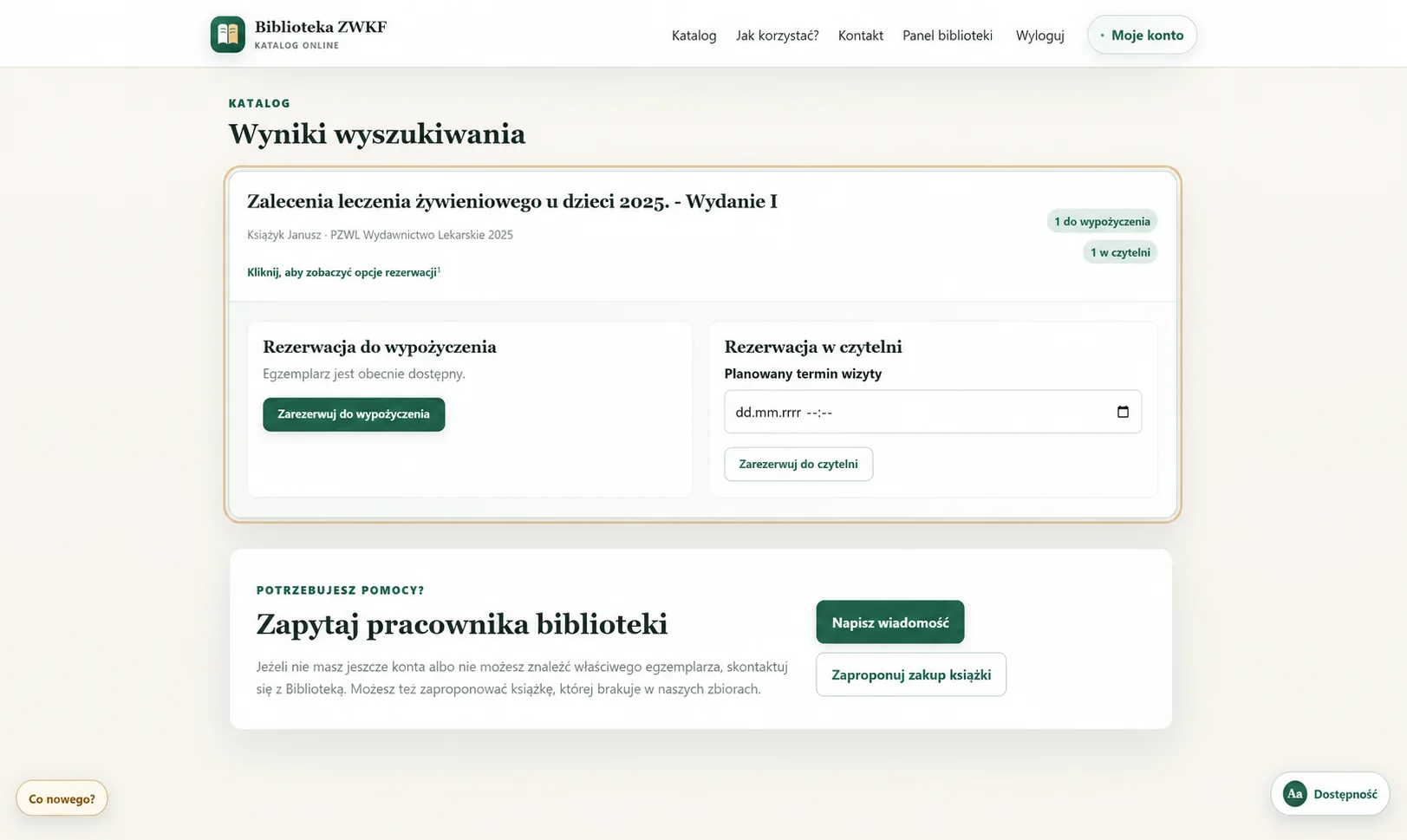Viewport: 1407px width, 840px height.
Task: Click Napisz wiadomość button
Action: tap(889, 622)
